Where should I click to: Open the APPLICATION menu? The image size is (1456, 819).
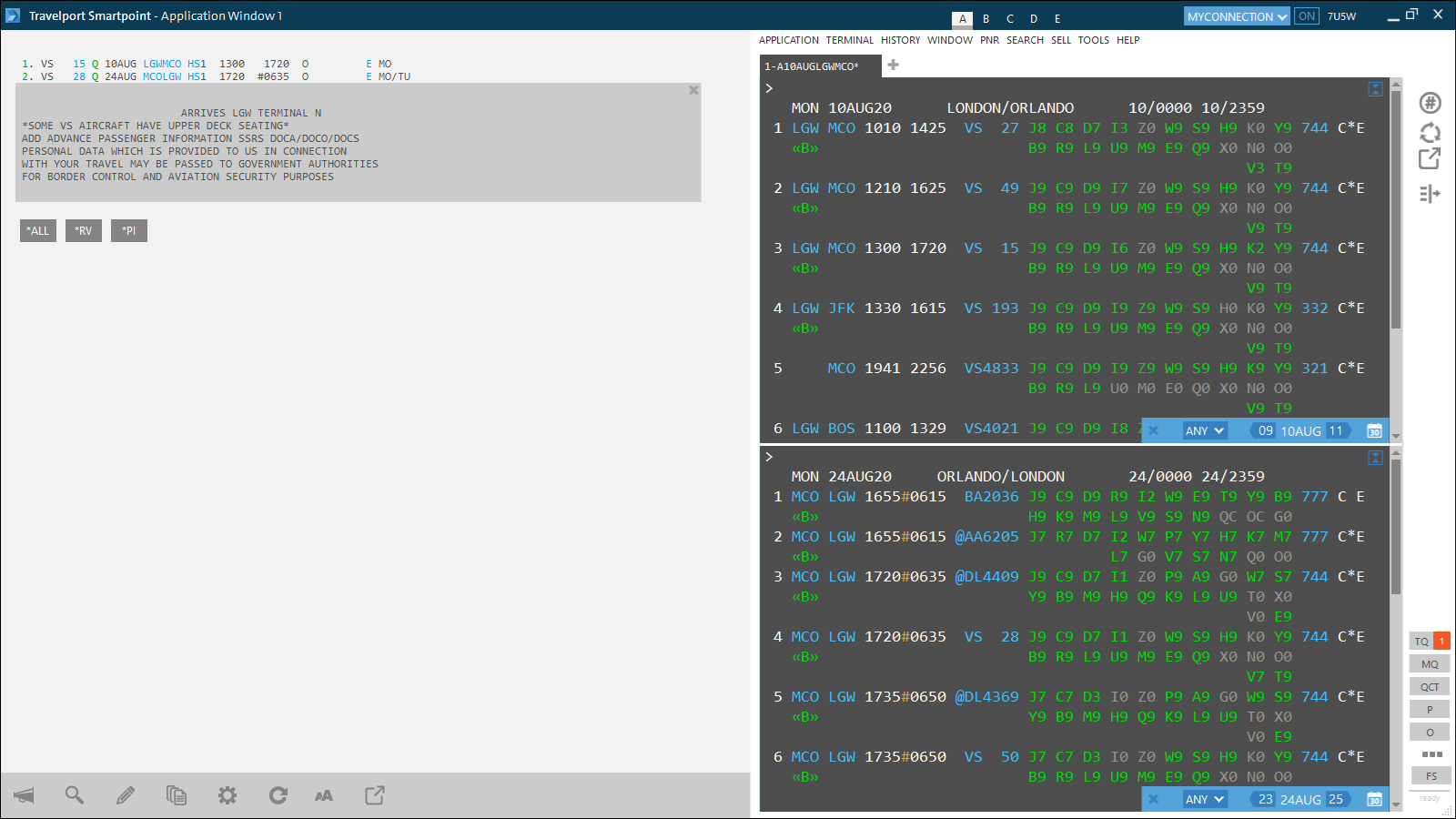point(789,40)
